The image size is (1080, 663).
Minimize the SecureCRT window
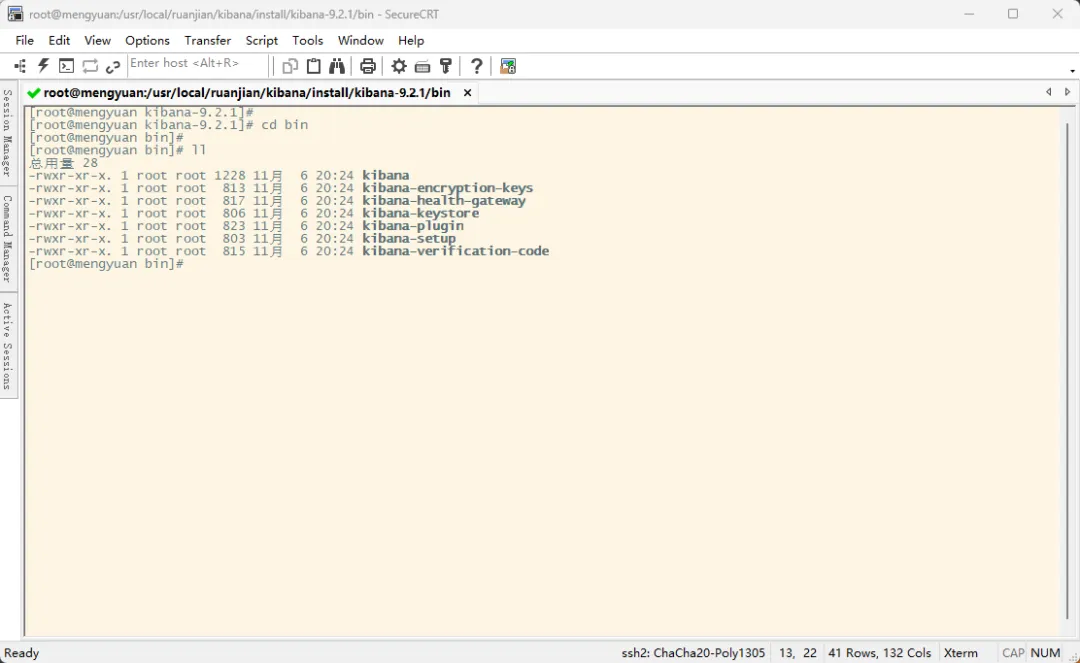969,14
